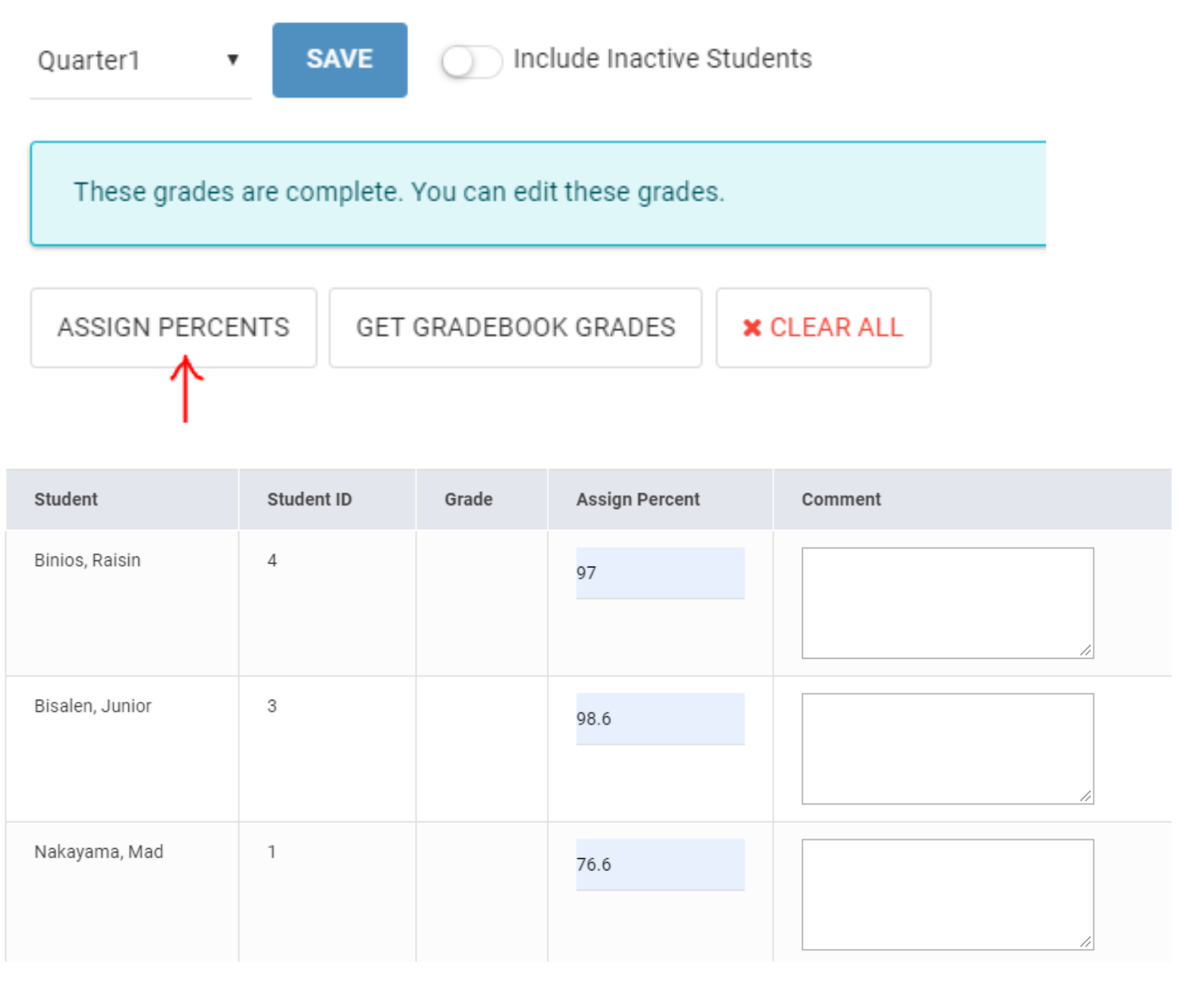Click GET GRADEBOOK GRADES button
The width and height of the screenshot is (1204, 982).
click(x=516, y=328)
